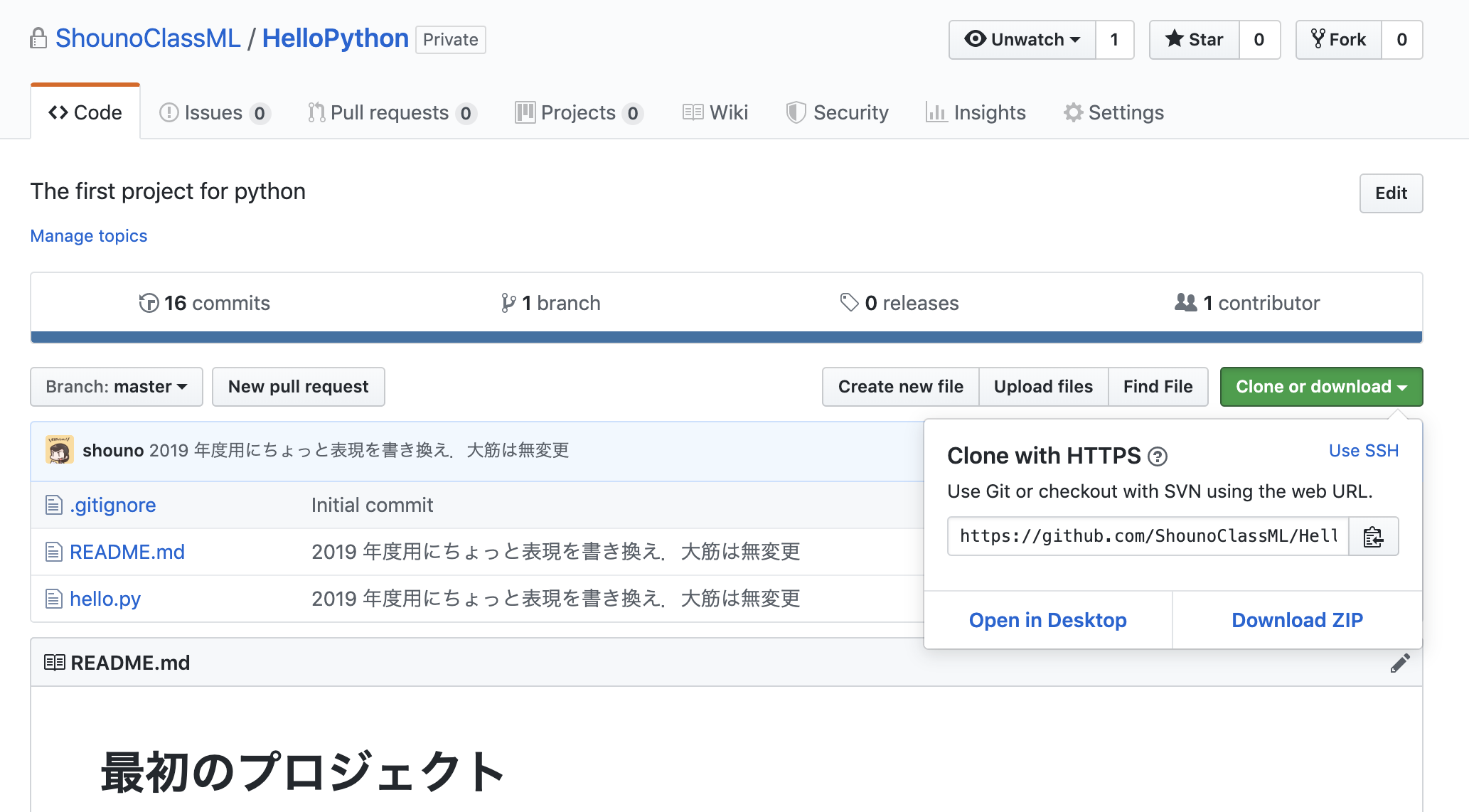
Task: Click Download ZIP
Action: point(1297,620)
